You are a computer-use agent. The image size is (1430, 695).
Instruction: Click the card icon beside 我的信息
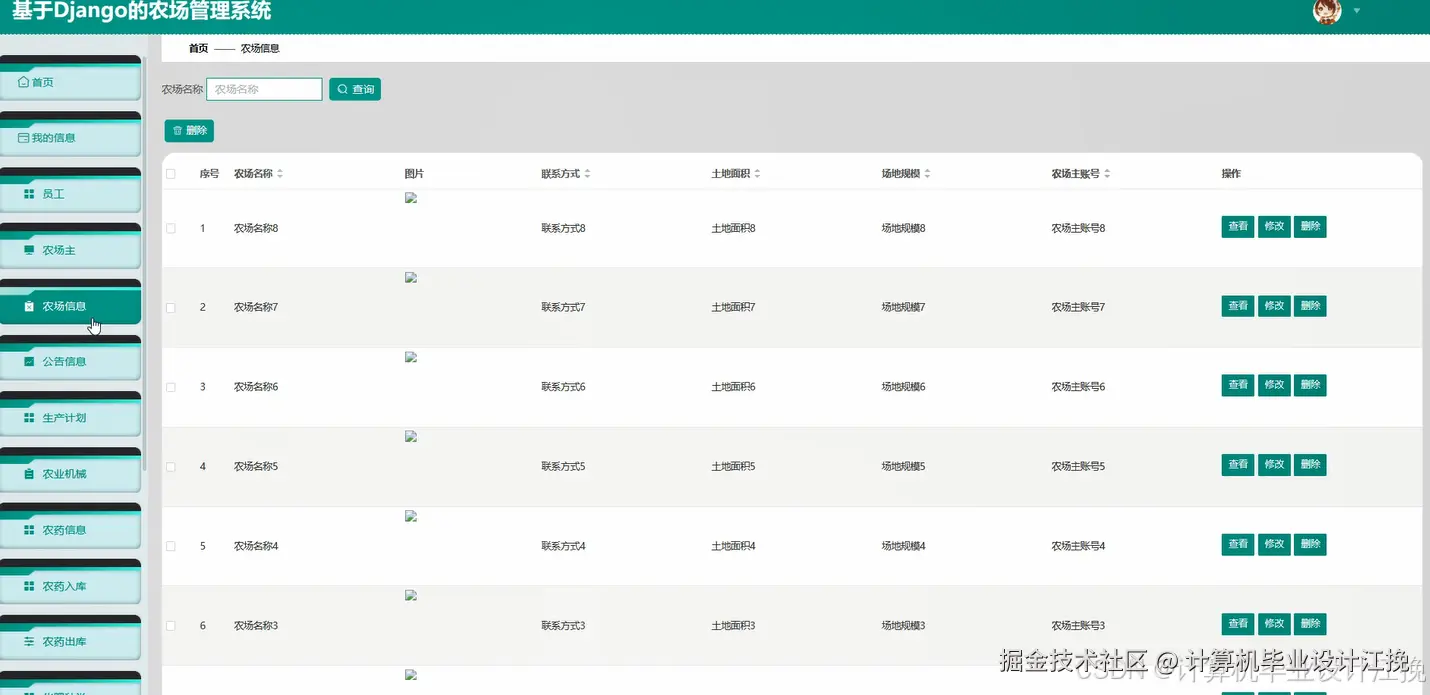pos(24,138)
